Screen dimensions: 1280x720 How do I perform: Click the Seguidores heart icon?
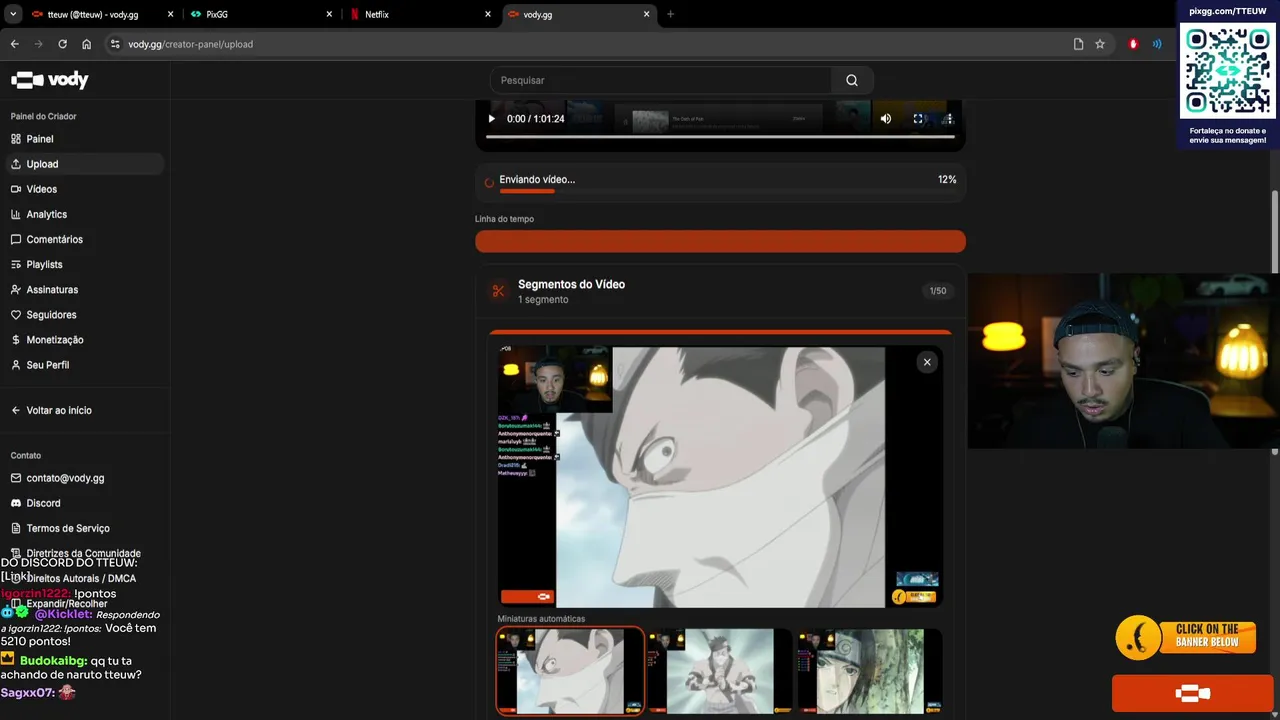coord(16,314)
